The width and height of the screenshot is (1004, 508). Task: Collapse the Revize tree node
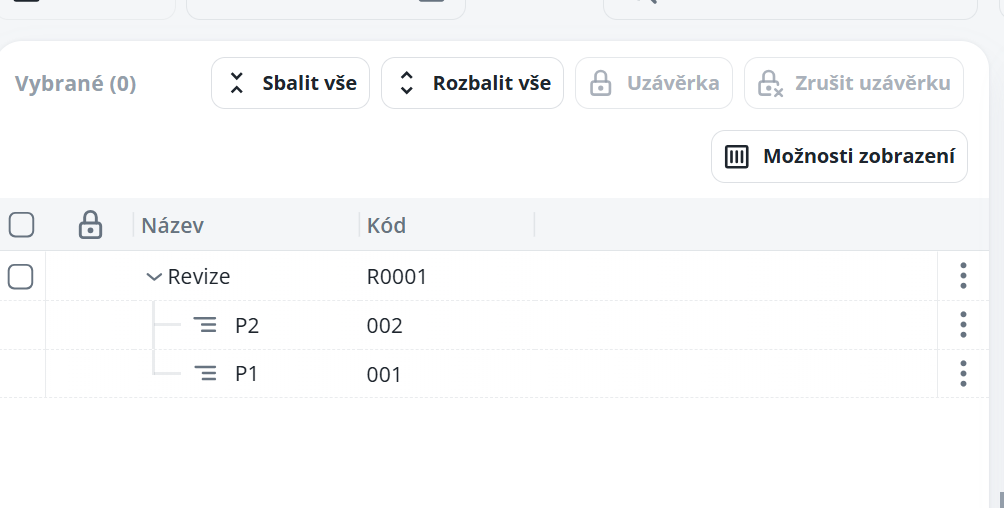(x=154, y=277)
